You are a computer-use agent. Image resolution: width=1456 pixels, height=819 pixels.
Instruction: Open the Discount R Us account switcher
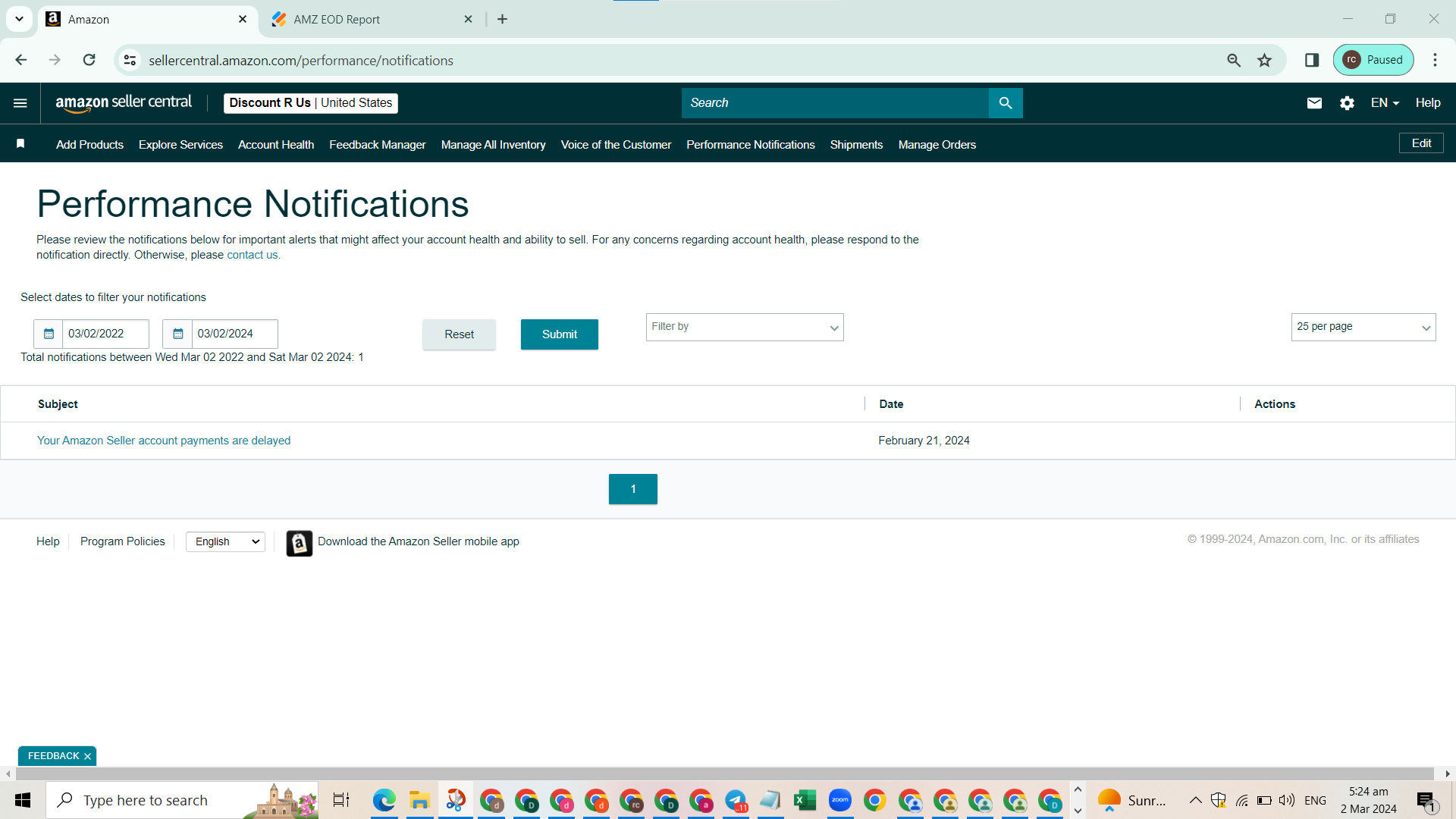(311, 103)
